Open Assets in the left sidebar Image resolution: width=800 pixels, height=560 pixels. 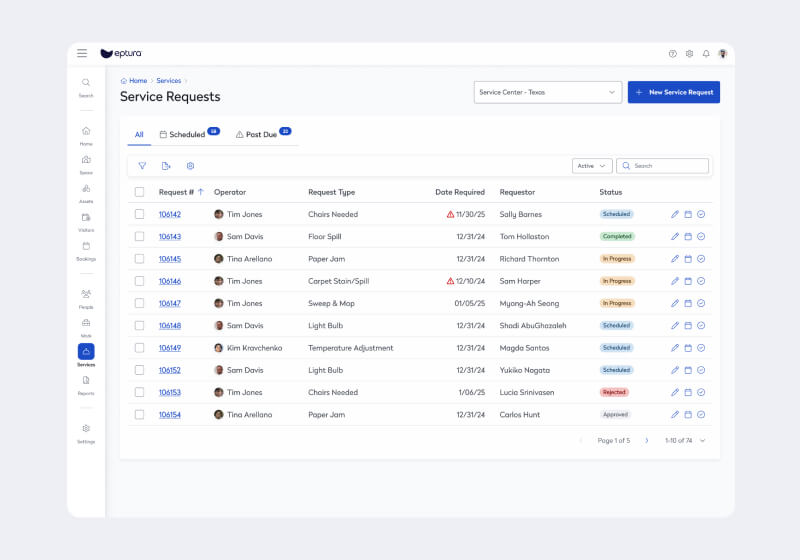click(x=86, y=193)
